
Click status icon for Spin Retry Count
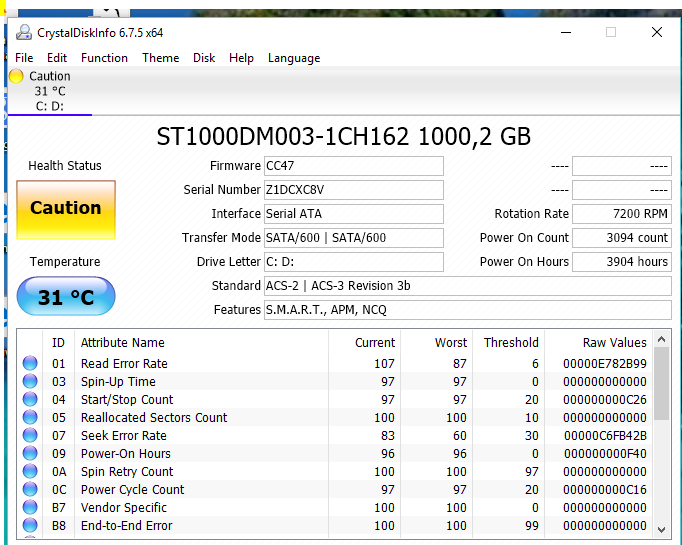pyautogui.click(x=30, y=471)
